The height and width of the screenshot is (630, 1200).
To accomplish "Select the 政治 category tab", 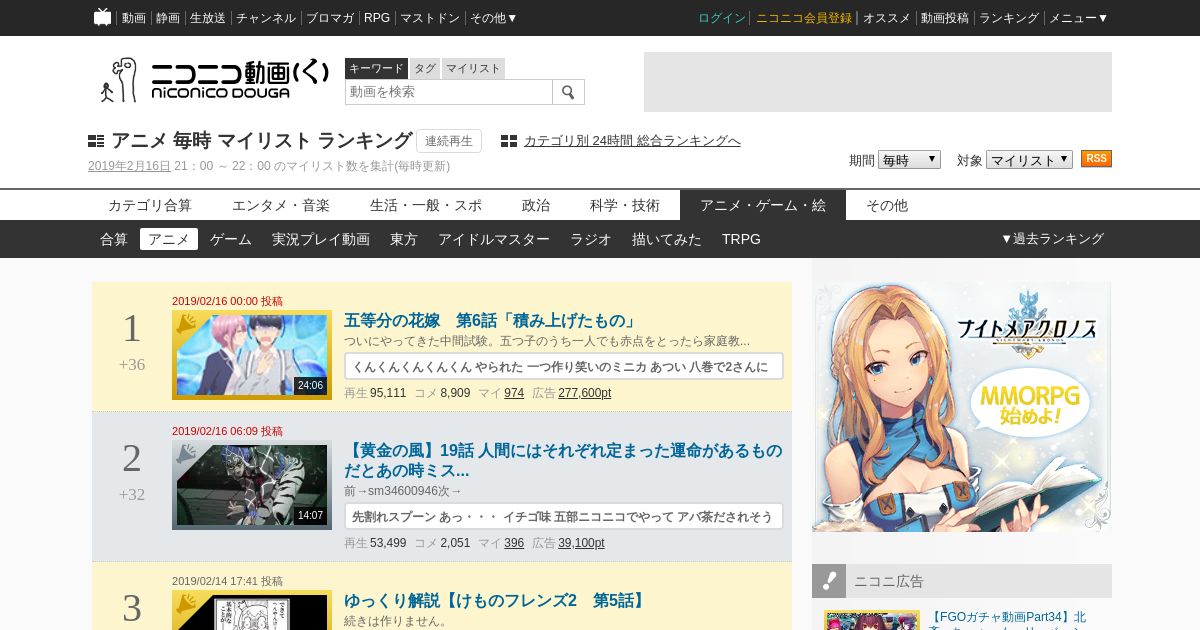I will point(536,205).
